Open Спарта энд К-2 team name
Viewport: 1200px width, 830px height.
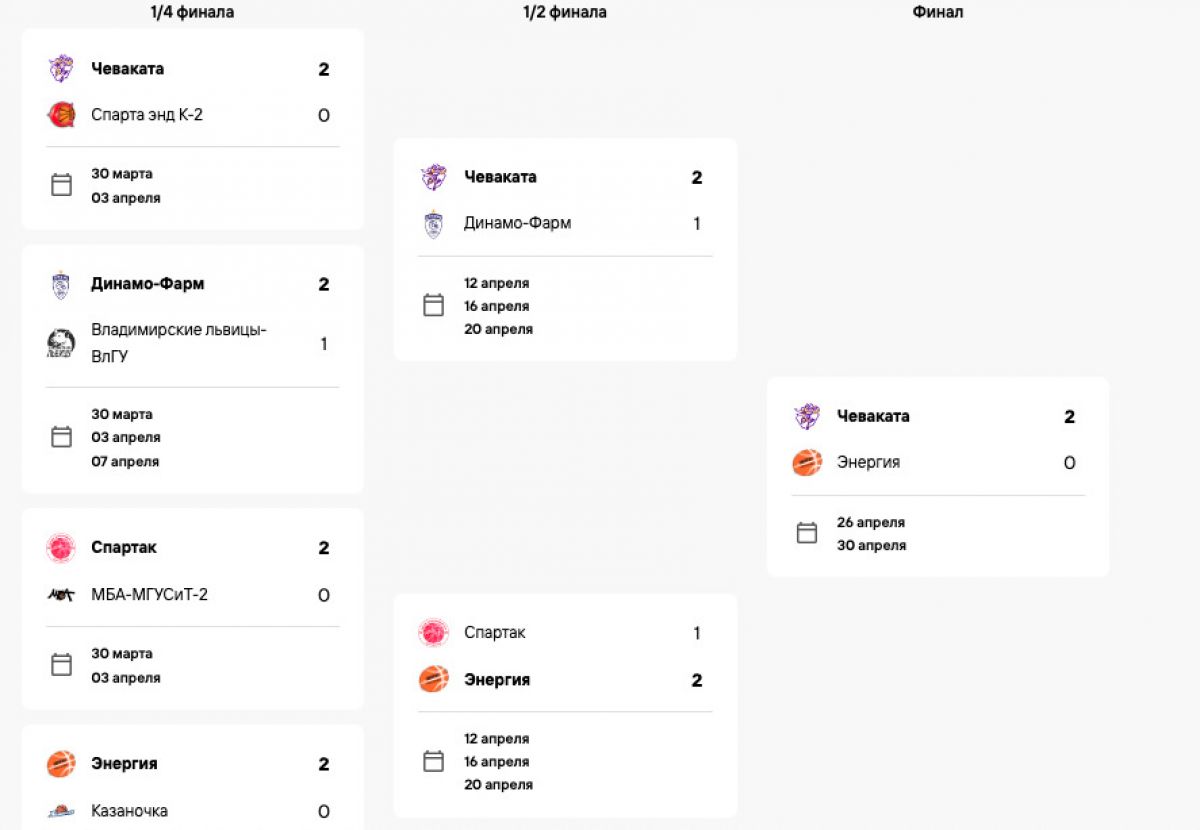point(147,115)
